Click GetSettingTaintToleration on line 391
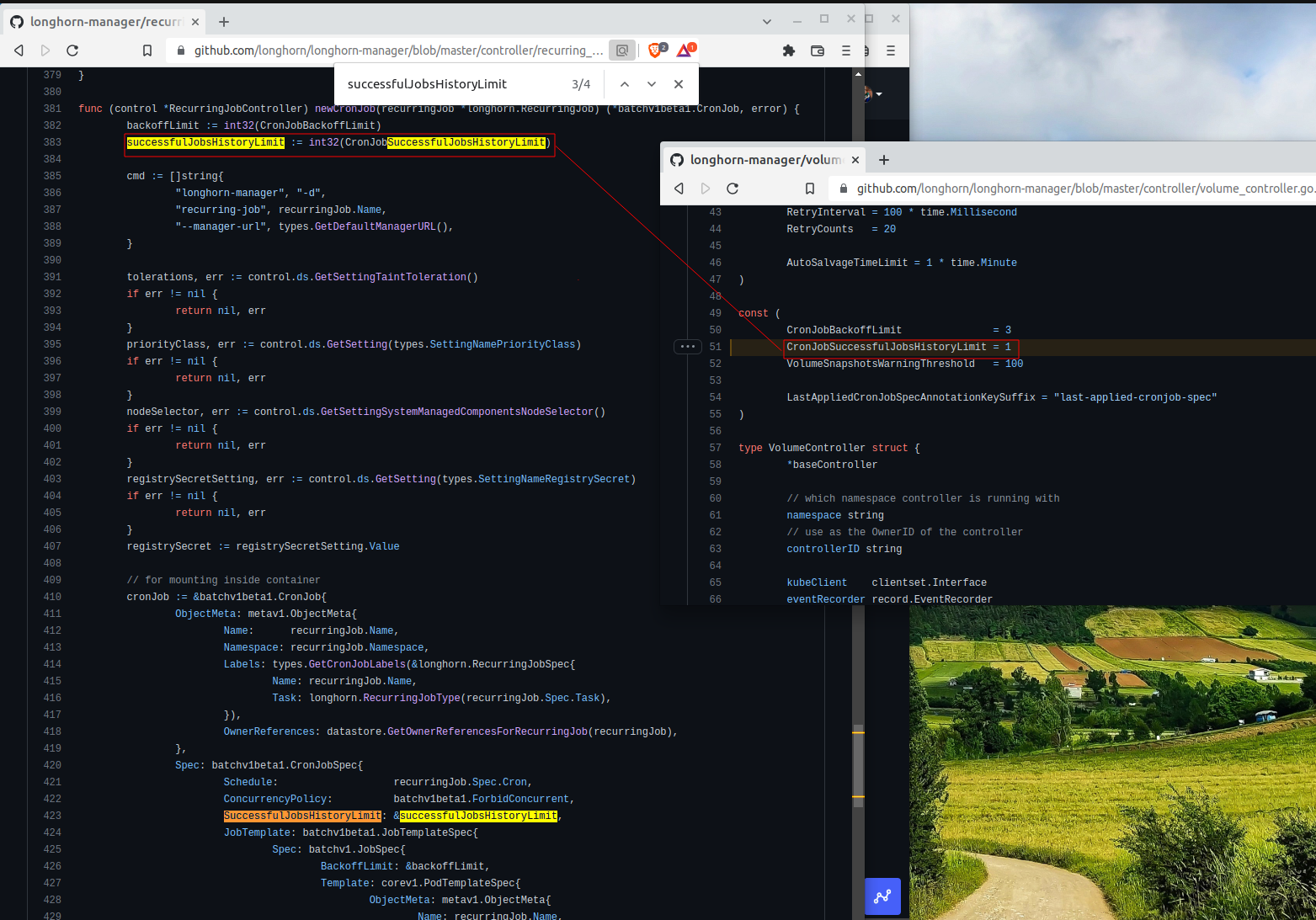This screenshot has height=920, width=1316. click(391, 277)
